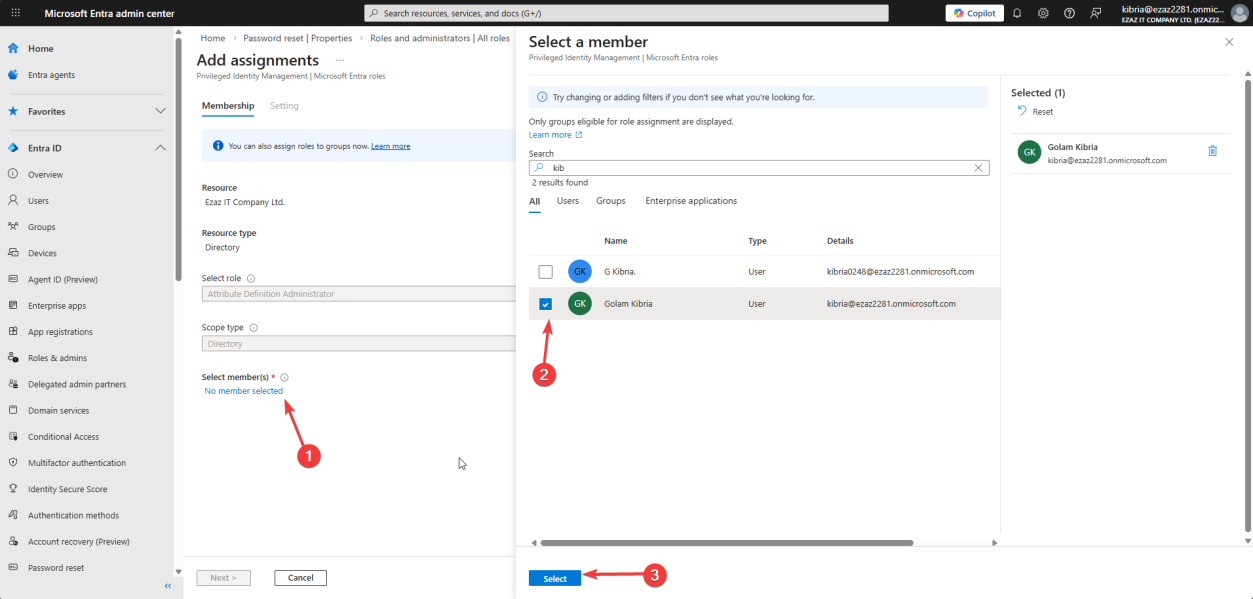Screen dimensions: 1253x599
Task: Open Entra agents in sidebar
Action: coord(51,75)
